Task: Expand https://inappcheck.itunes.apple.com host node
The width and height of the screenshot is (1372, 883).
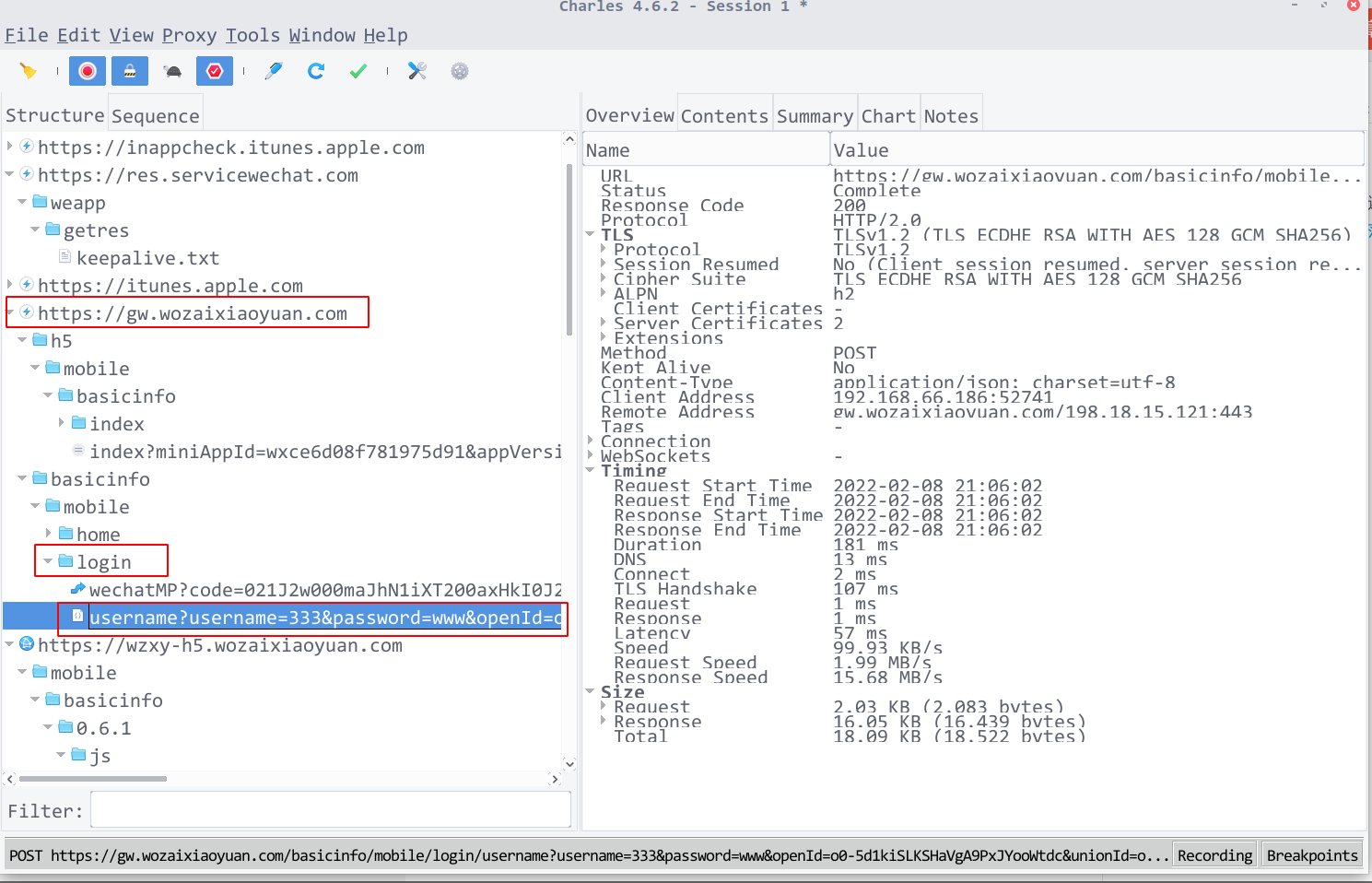Action: pyautogui.click(x=10, y=146)
